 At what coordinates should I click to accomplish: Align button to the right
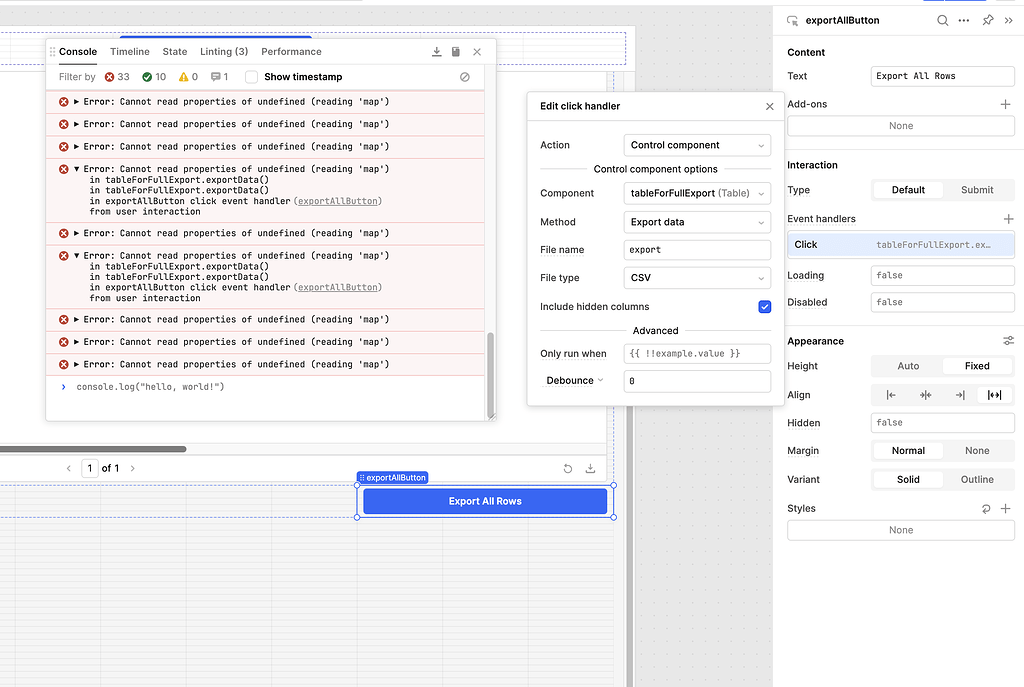[x=960, y=395]
